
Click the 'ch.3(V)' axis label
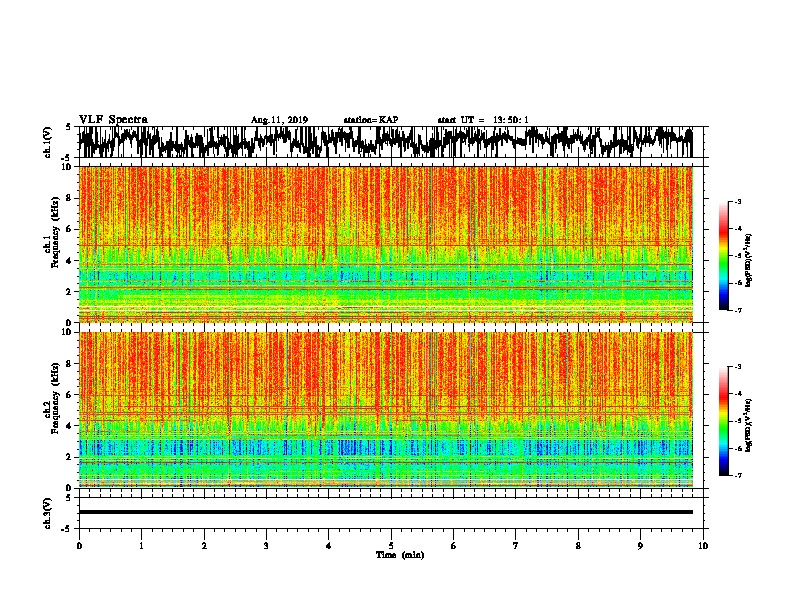click(x=47, y=513)
